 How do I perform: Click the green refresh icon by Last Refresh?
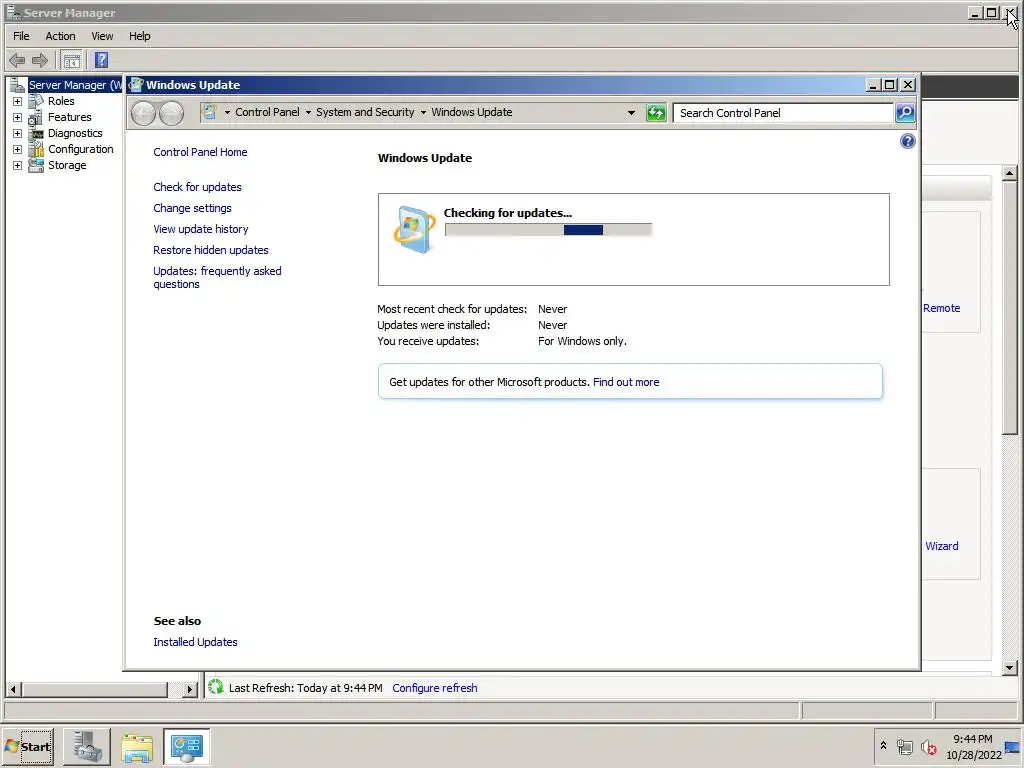point(216,687)
